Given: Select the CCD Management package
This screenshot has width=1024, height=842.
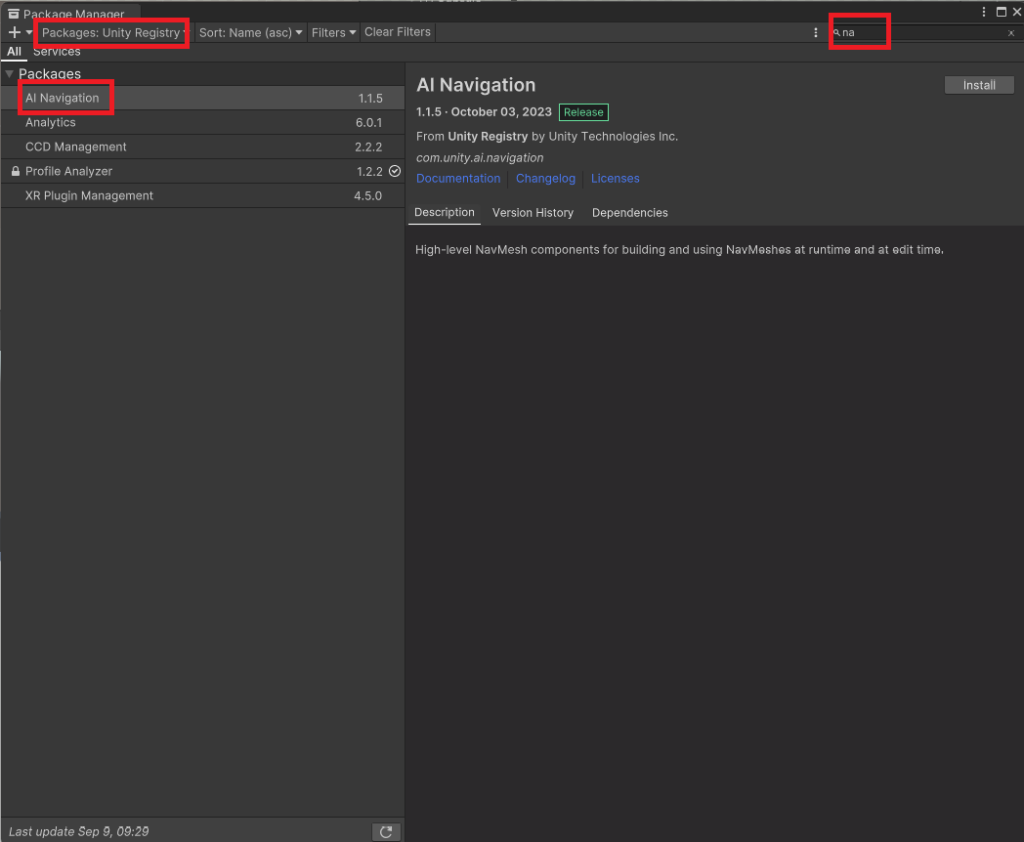Looking at the screenshot, I should coord(202,147).
